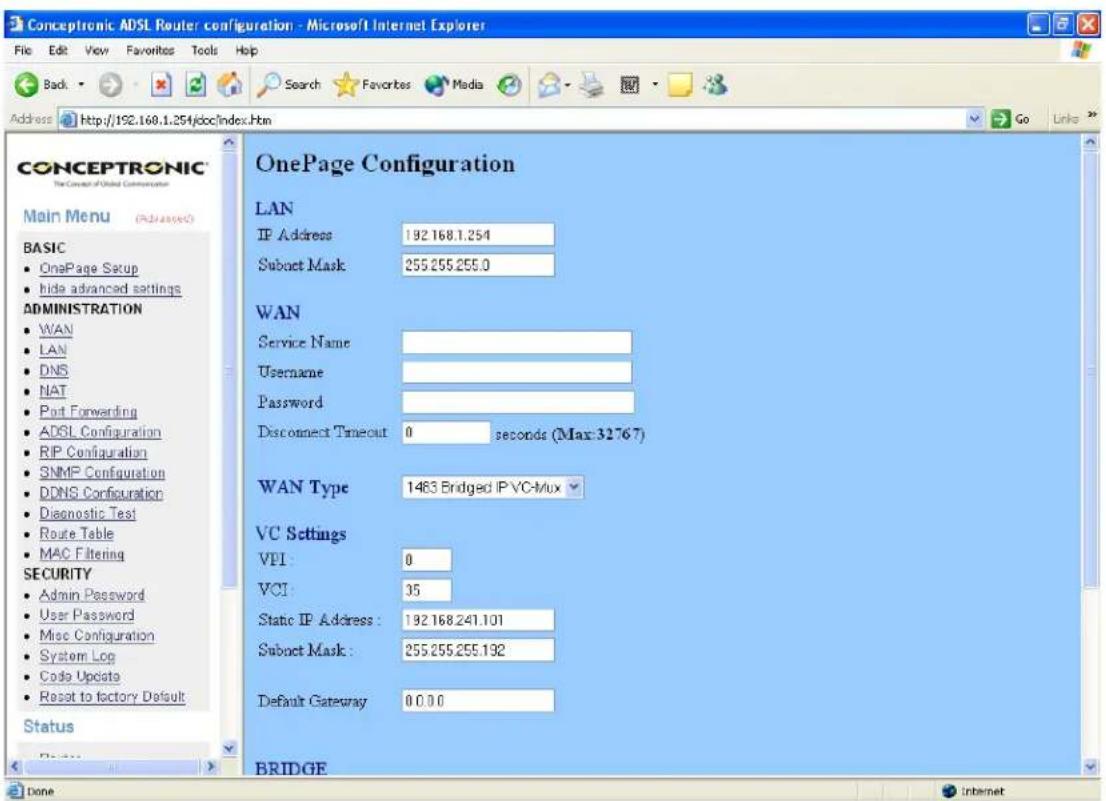Open the Help menu
Image resolution: width=1106 pixels, height=801 pixels.
click(246, 50)
